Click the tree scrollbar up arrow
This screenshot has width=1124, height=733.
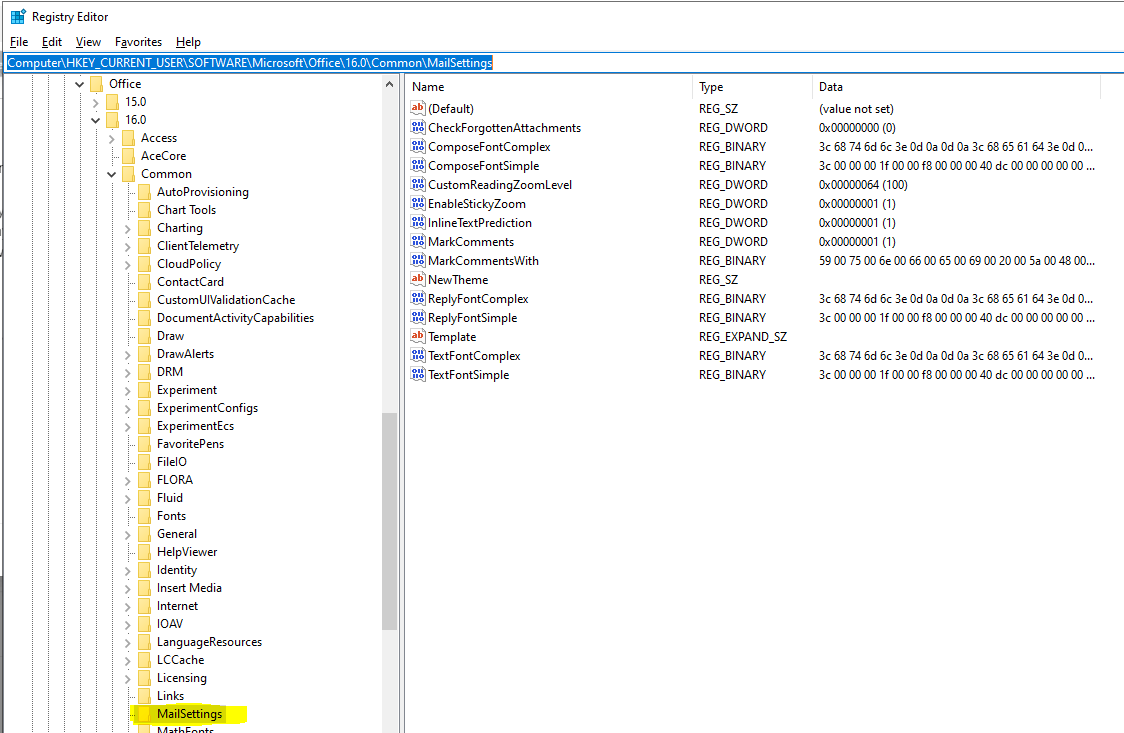click(389, 85)
